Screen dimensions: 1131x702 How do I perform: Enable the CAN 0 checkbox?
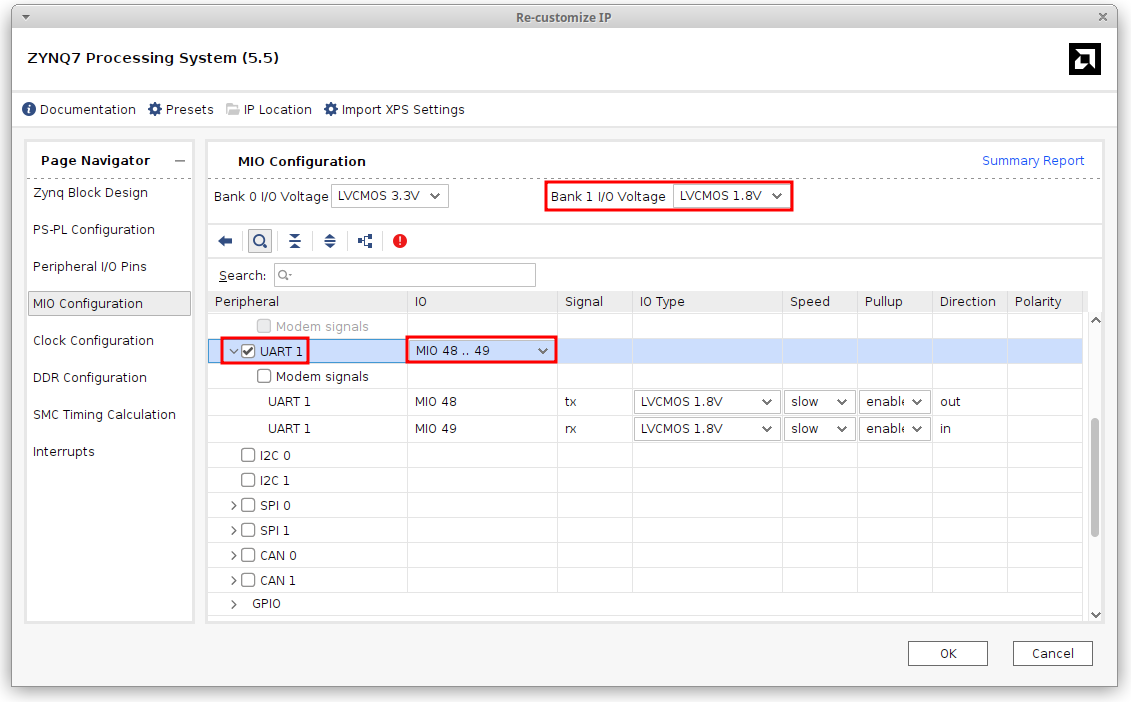(248, 555)
